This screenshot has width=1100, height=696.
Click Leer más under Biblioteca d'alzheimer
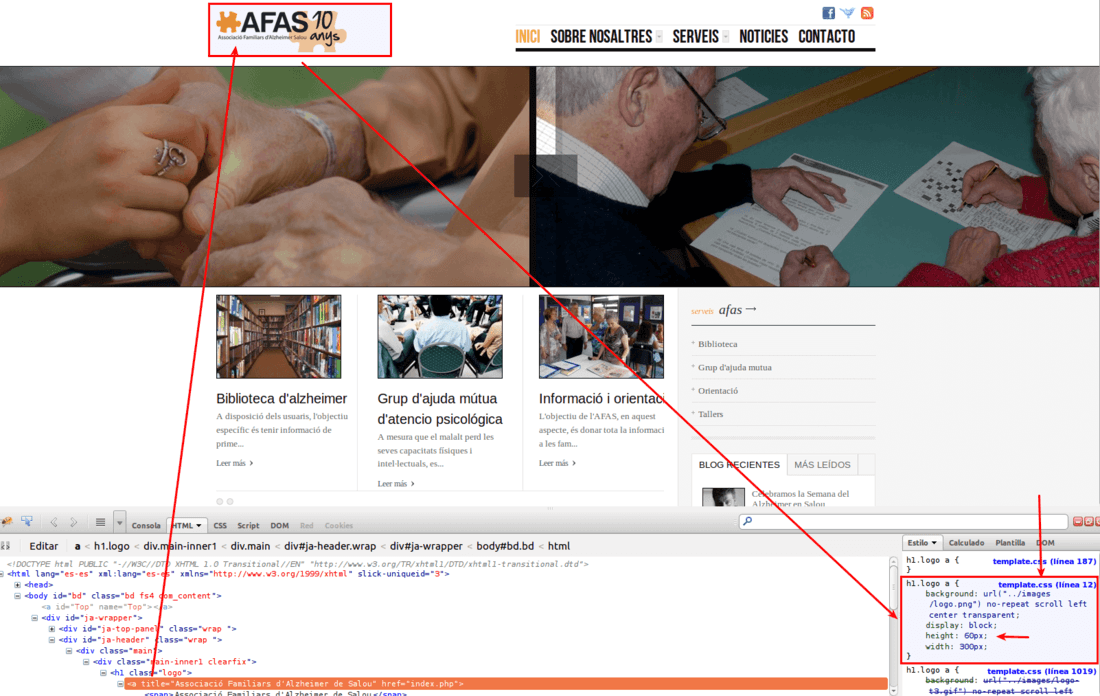pyautogui.click(x=234, y=463)
